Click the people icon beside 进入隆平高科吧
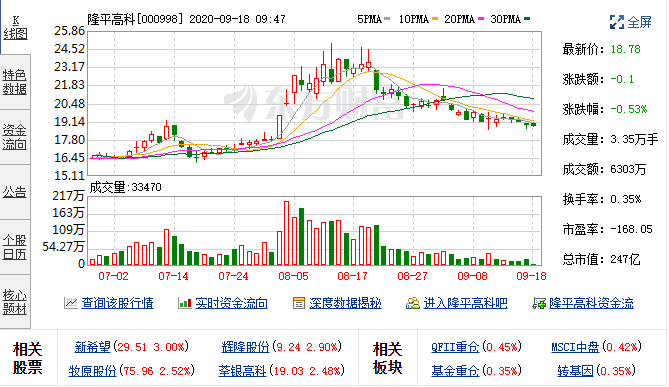Viewport: 669px width, 387px height. [x=413, y=303]
